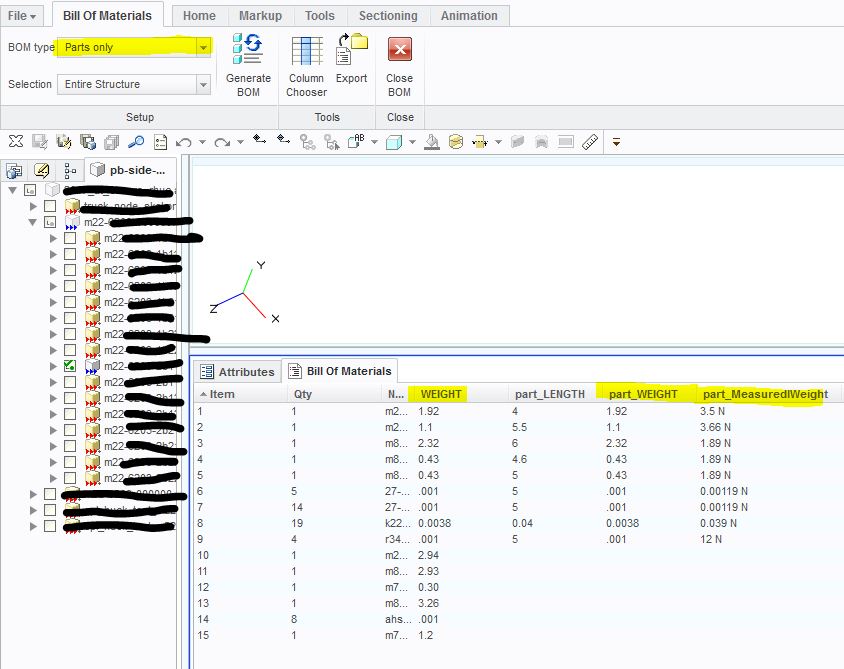844x669 pixels.
Task: Switch to the Home ribbon tab
Action: coord(199,16)
